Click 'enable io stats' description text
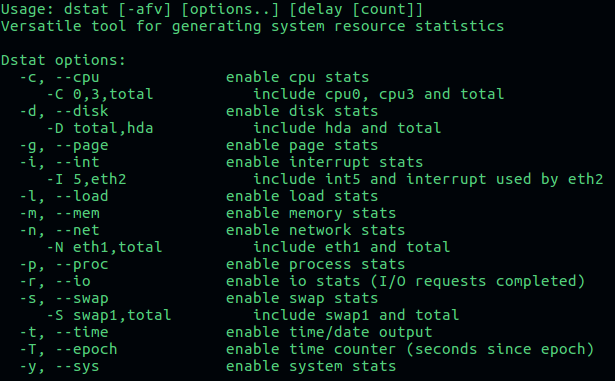 [x=293, y=281]
